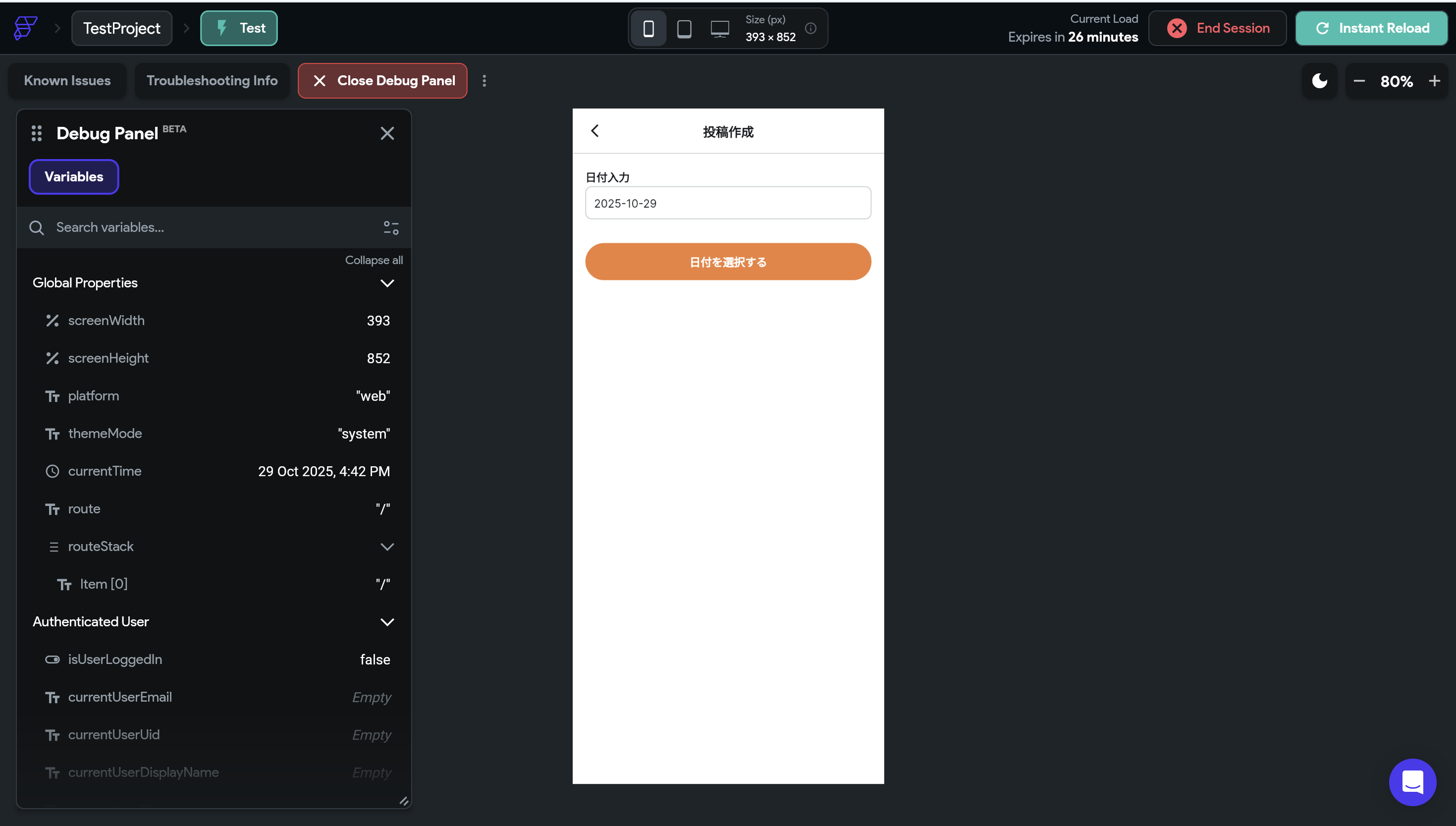Screen dimensions: 1456x826
Task: Toggle dark mode moon icon
Action: [x=1319, y=81]
